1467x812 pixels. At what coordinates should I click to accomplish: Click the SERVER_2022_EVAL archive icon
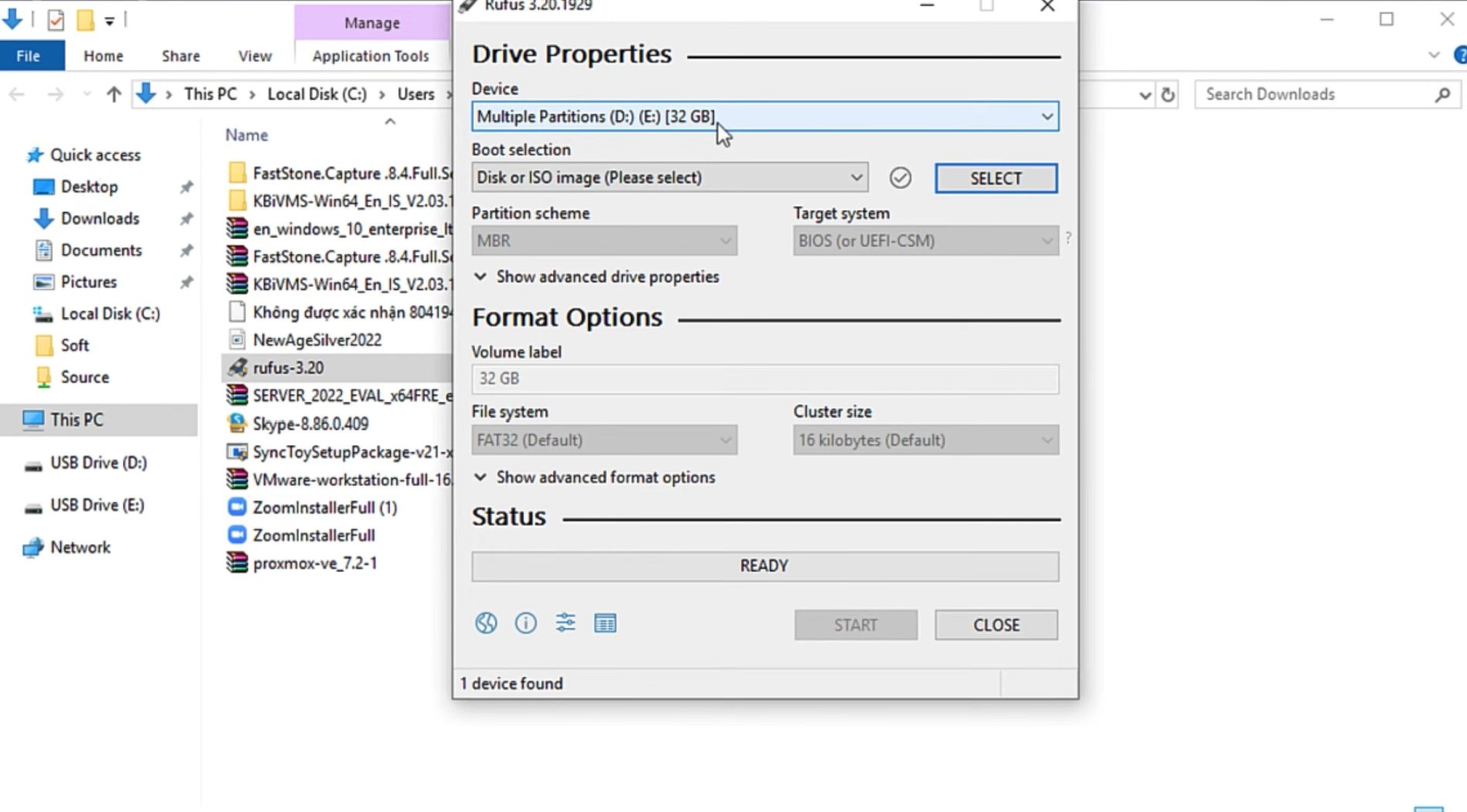238,396
